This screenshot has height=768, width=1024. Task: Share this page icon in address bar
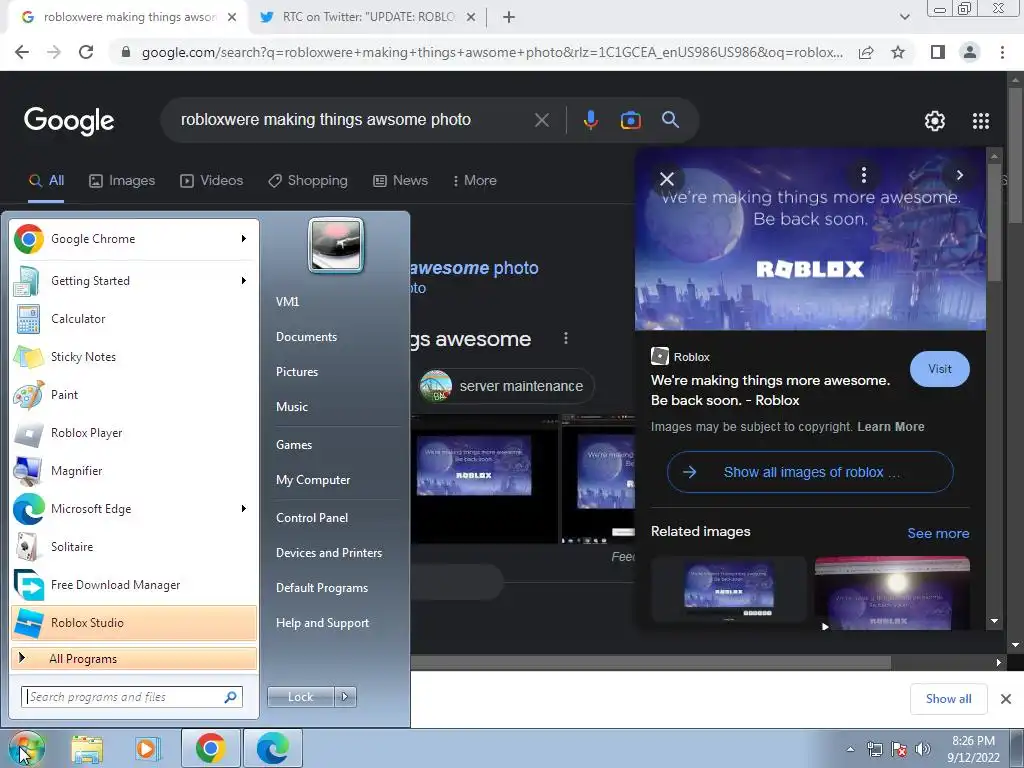pos(866,52)
